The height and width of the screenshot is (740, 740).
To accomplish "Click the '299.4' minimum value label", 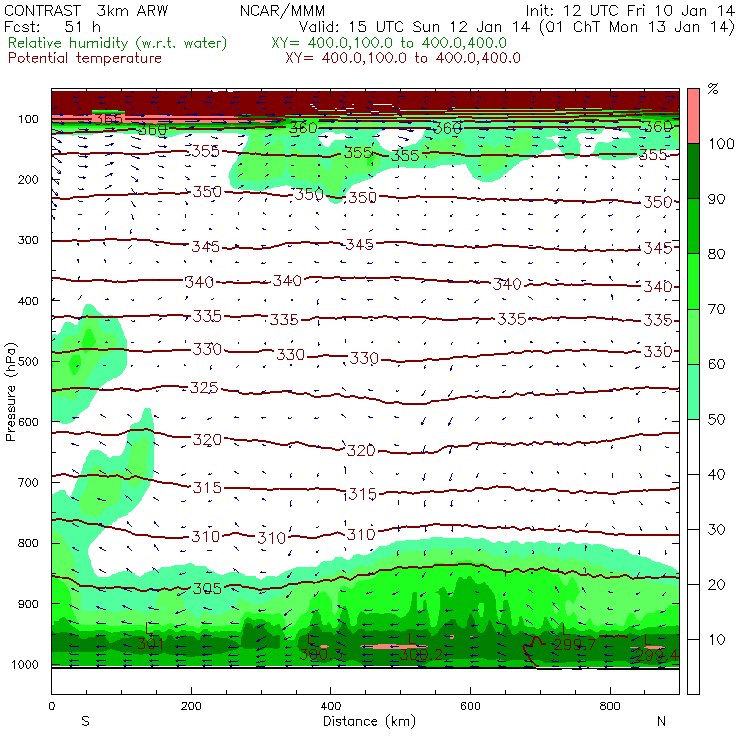I will pos(656,655).
